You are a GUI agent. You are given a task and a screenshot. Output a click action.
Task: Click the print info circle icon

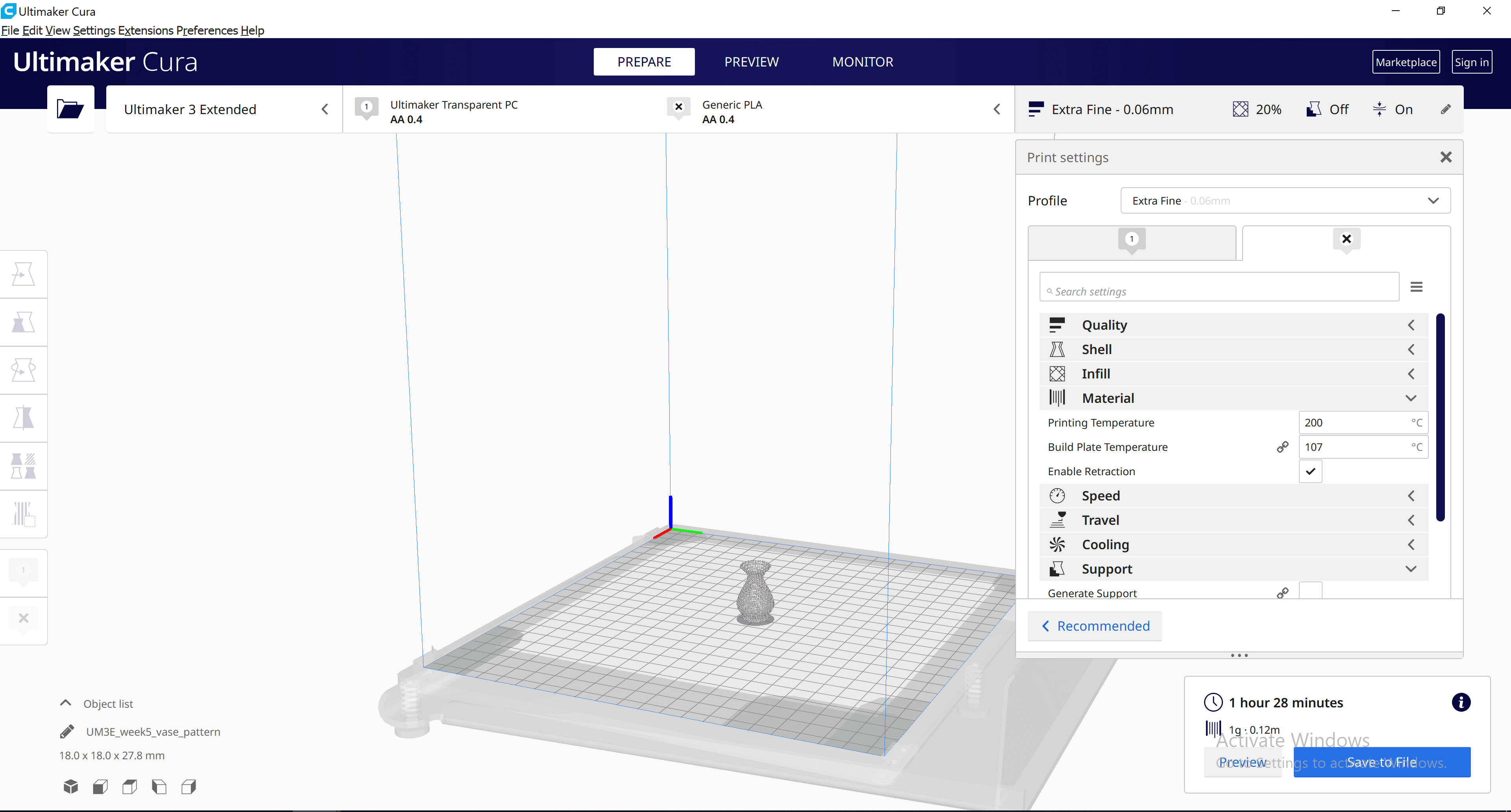[1461, 702]
